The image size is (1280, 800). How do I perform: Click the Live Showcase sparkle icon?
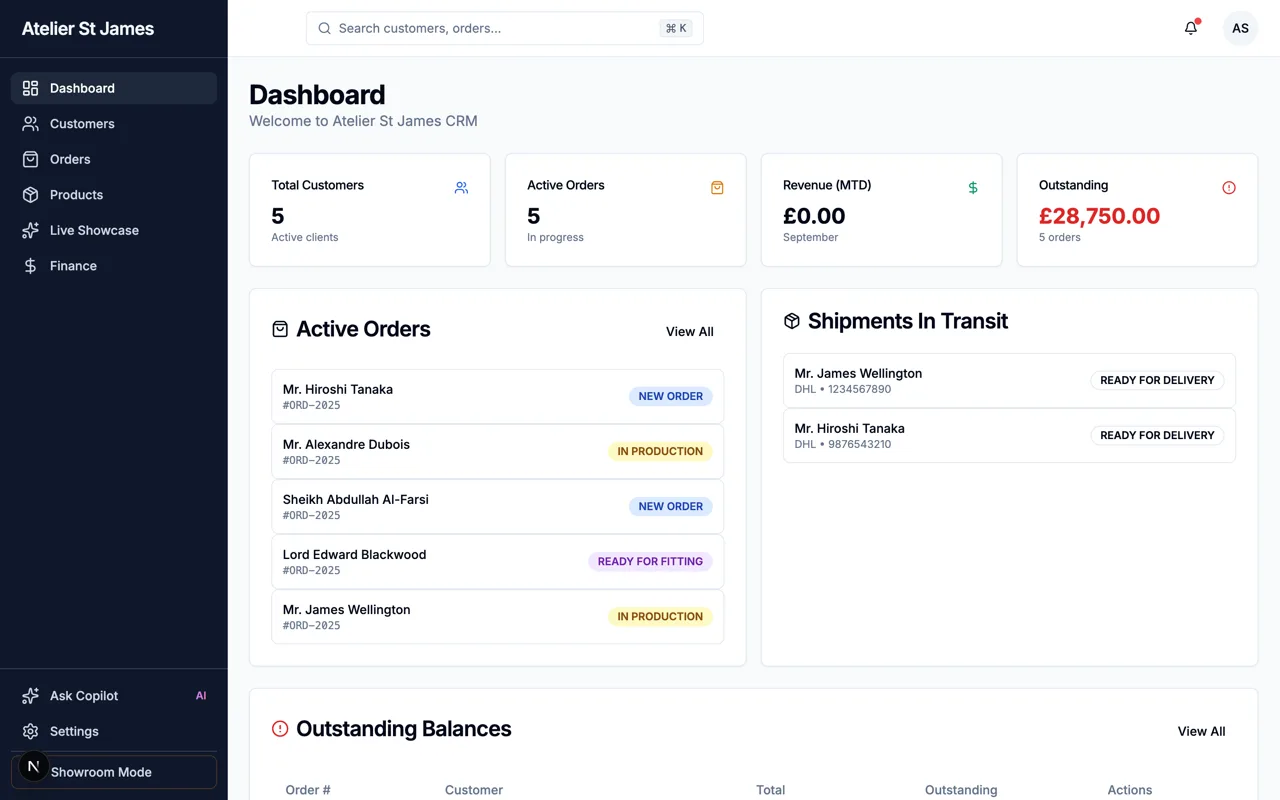click(30, 230)
